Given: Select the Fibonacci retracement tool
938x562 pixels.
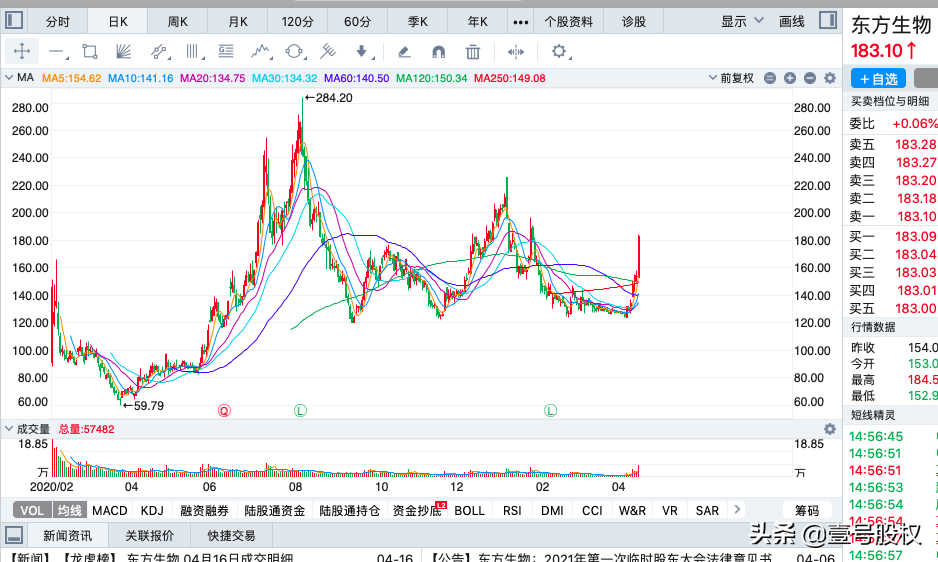Looking at the screenshot, I should (226, 51).
